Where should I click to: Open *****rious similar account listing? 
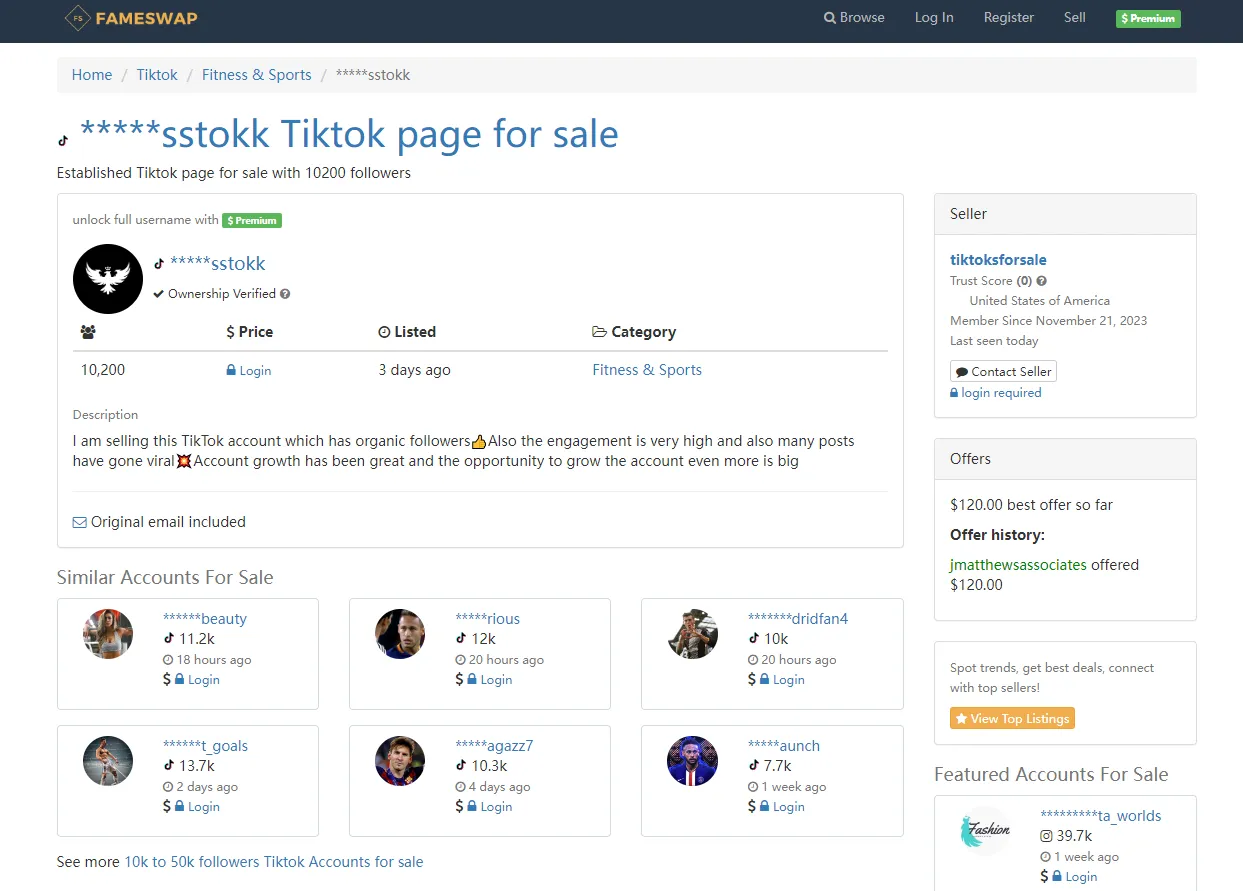(x=488, y=619)
